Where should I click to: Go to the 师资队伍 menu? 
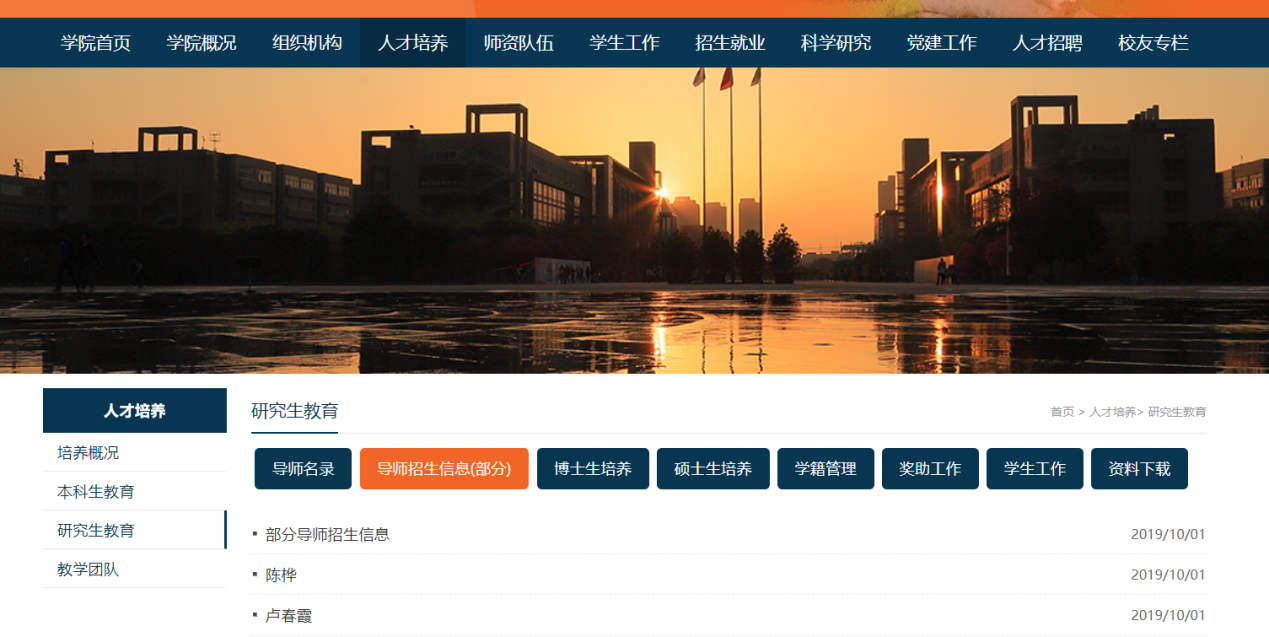tap(518, 43)
